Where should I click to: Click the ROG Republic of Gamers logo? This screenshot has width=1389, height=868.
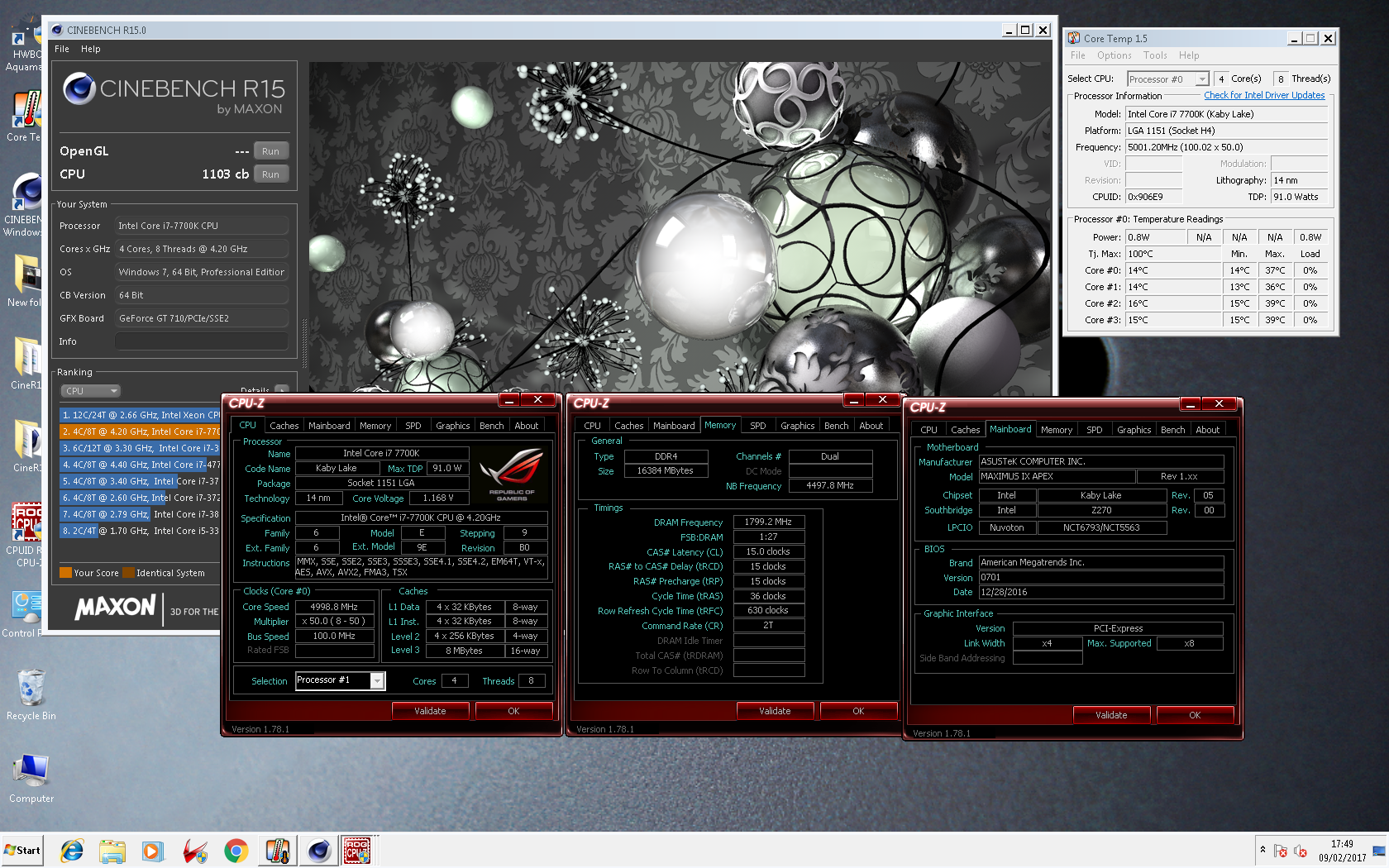click(x=512, y=474)
